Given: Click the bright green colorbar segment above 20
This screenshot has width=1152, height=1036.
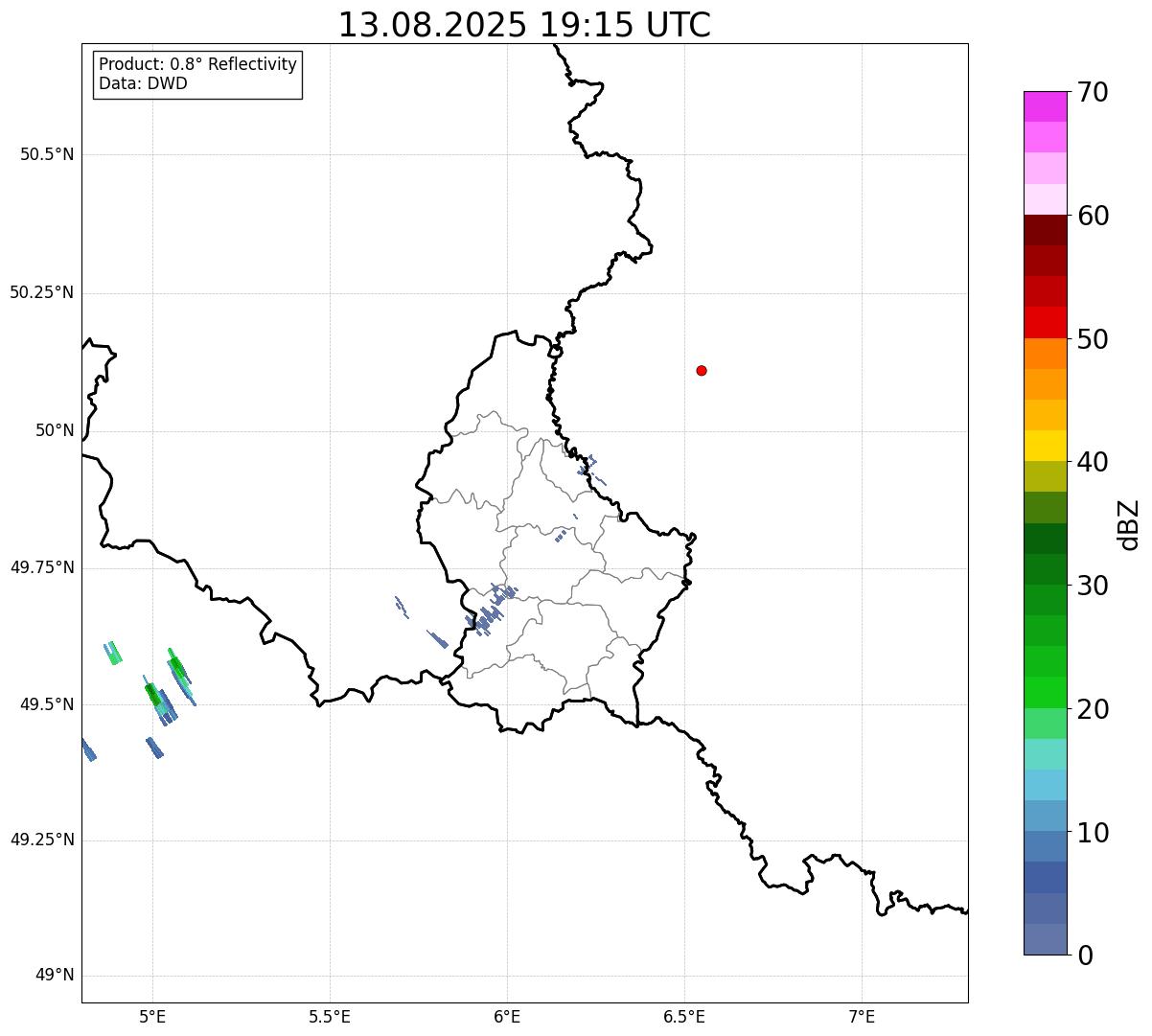Looking at the screenshot, I should click(x=1045, y=693).
